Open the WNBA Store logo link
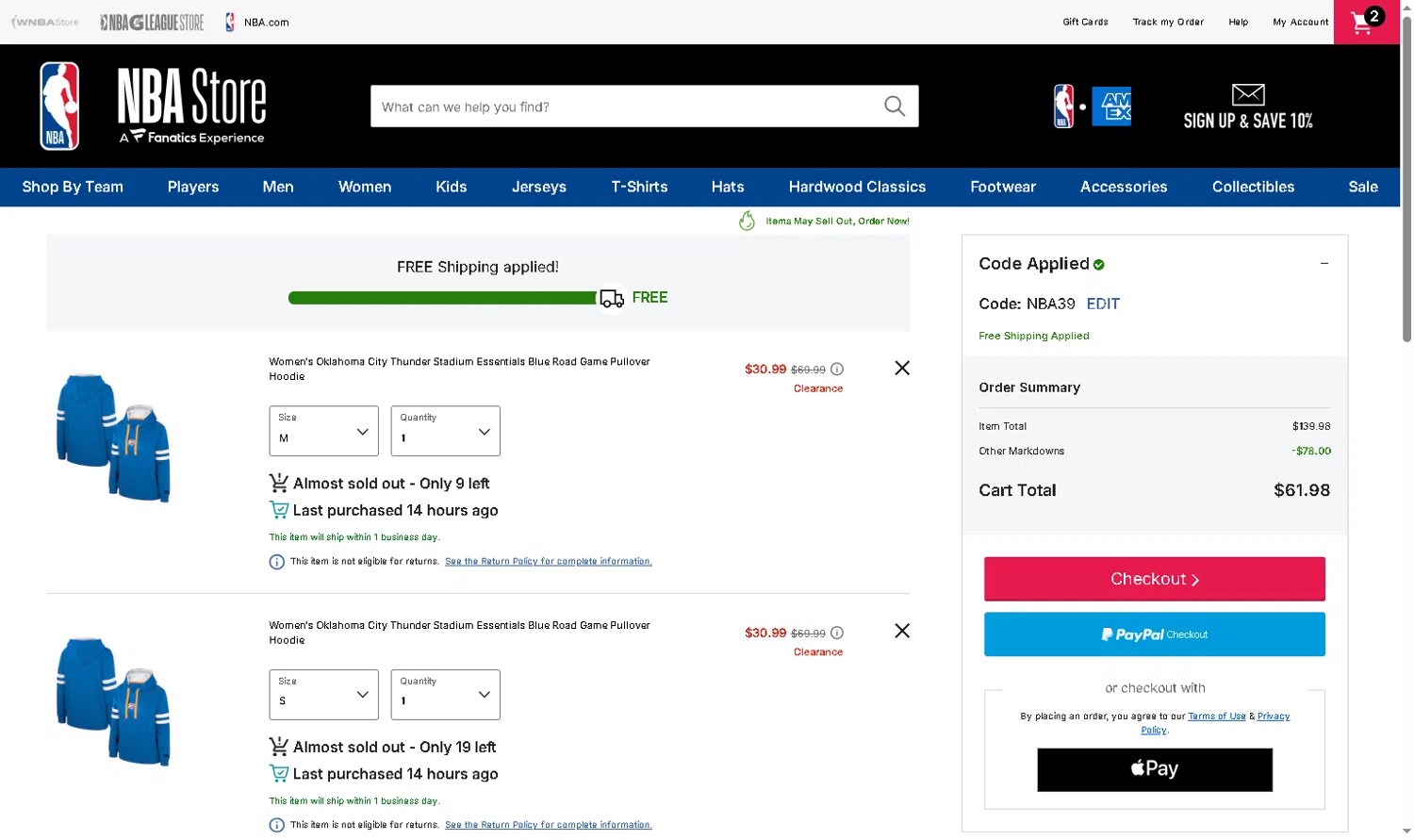Viewport: 1414px width, 840px height. [45, 22]
